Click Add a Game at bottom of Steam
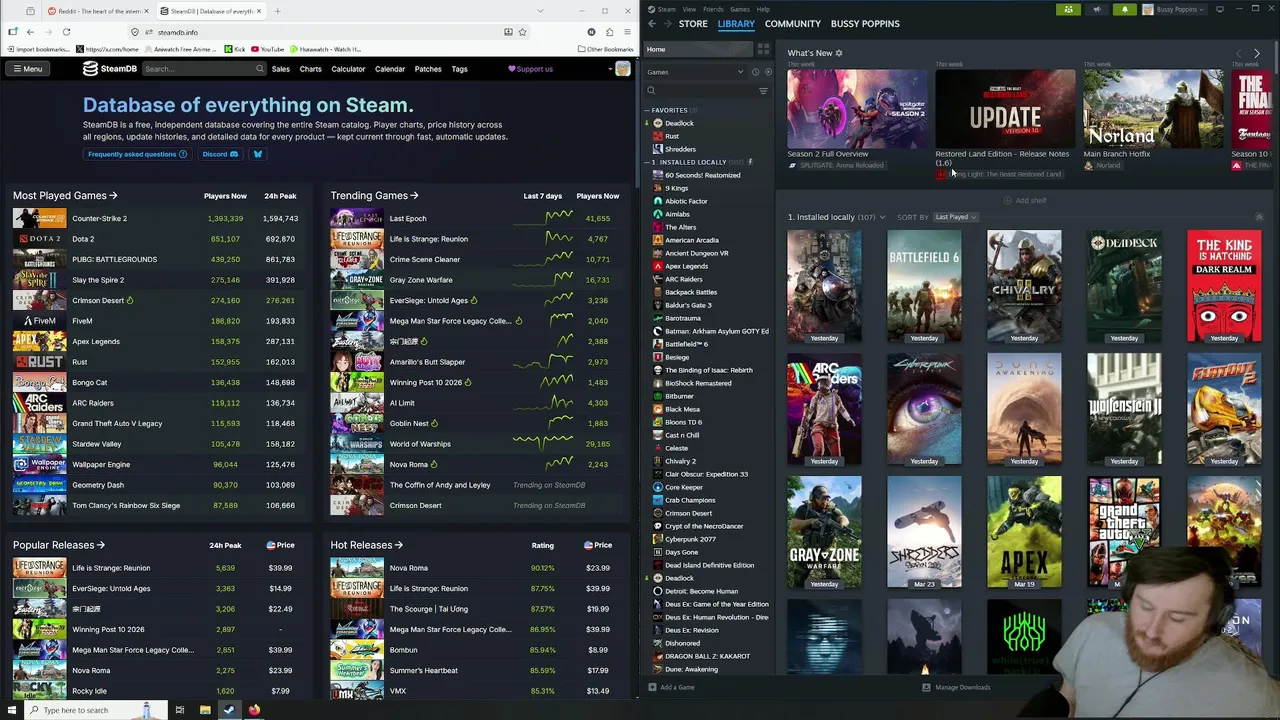Viewport: 1280px width, 720px height. pos(671,687)
